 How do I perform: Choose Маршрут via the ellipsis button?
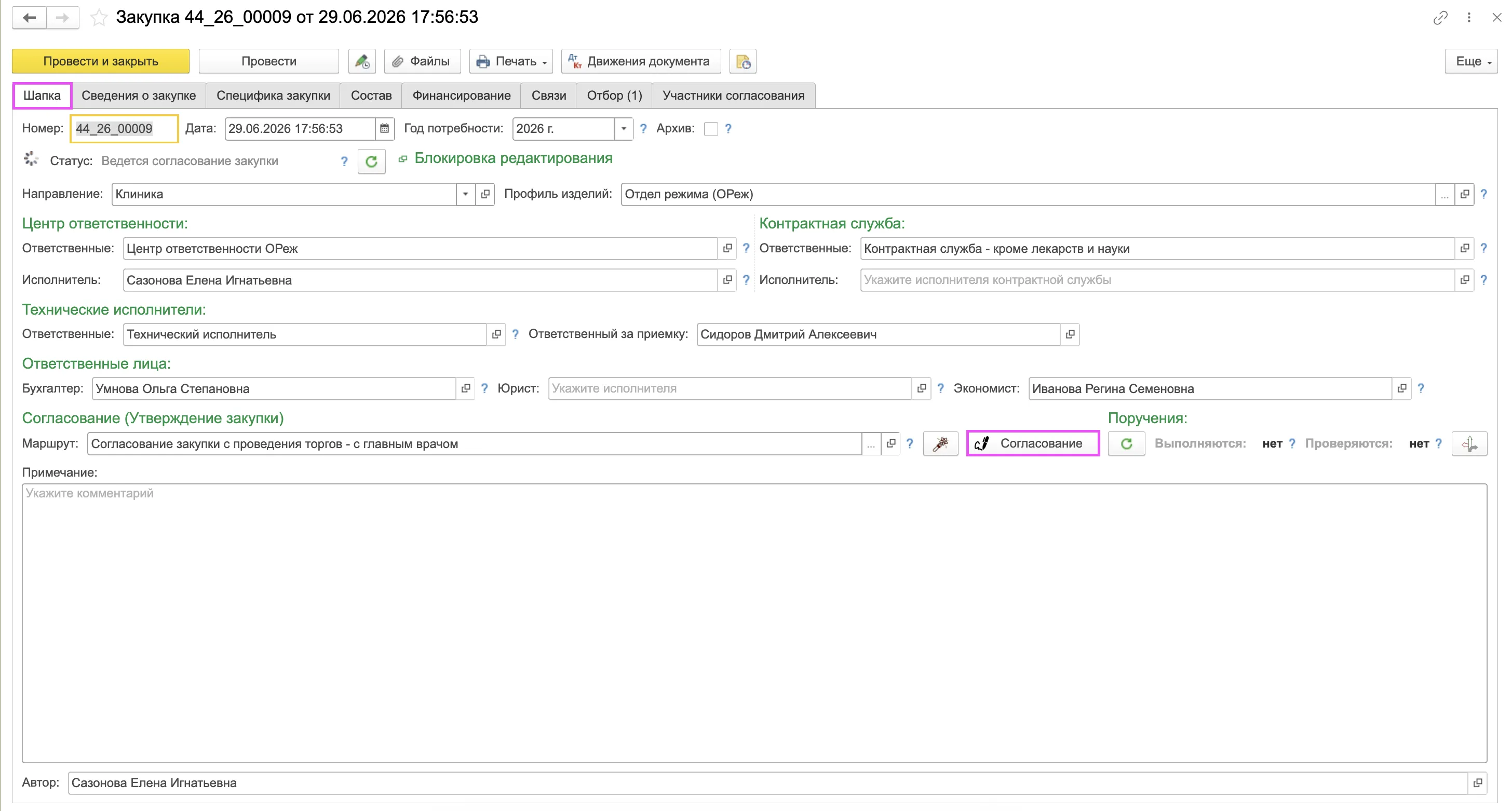(x=870, y=443)
